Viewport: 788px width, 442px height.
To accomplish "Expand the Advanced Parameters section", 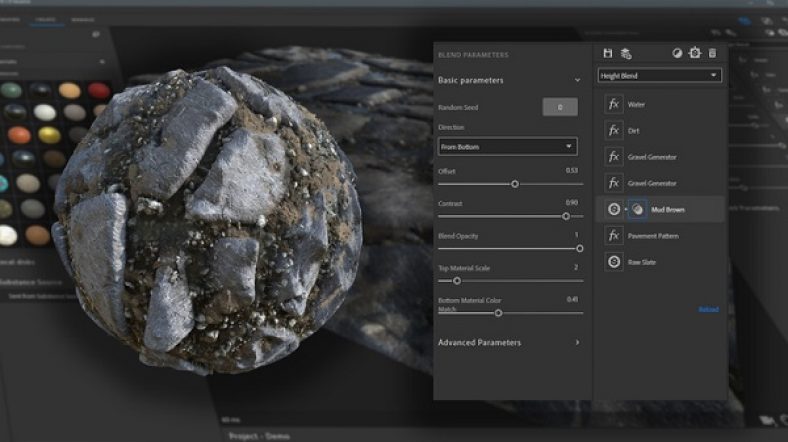I will tap(577, 343).
